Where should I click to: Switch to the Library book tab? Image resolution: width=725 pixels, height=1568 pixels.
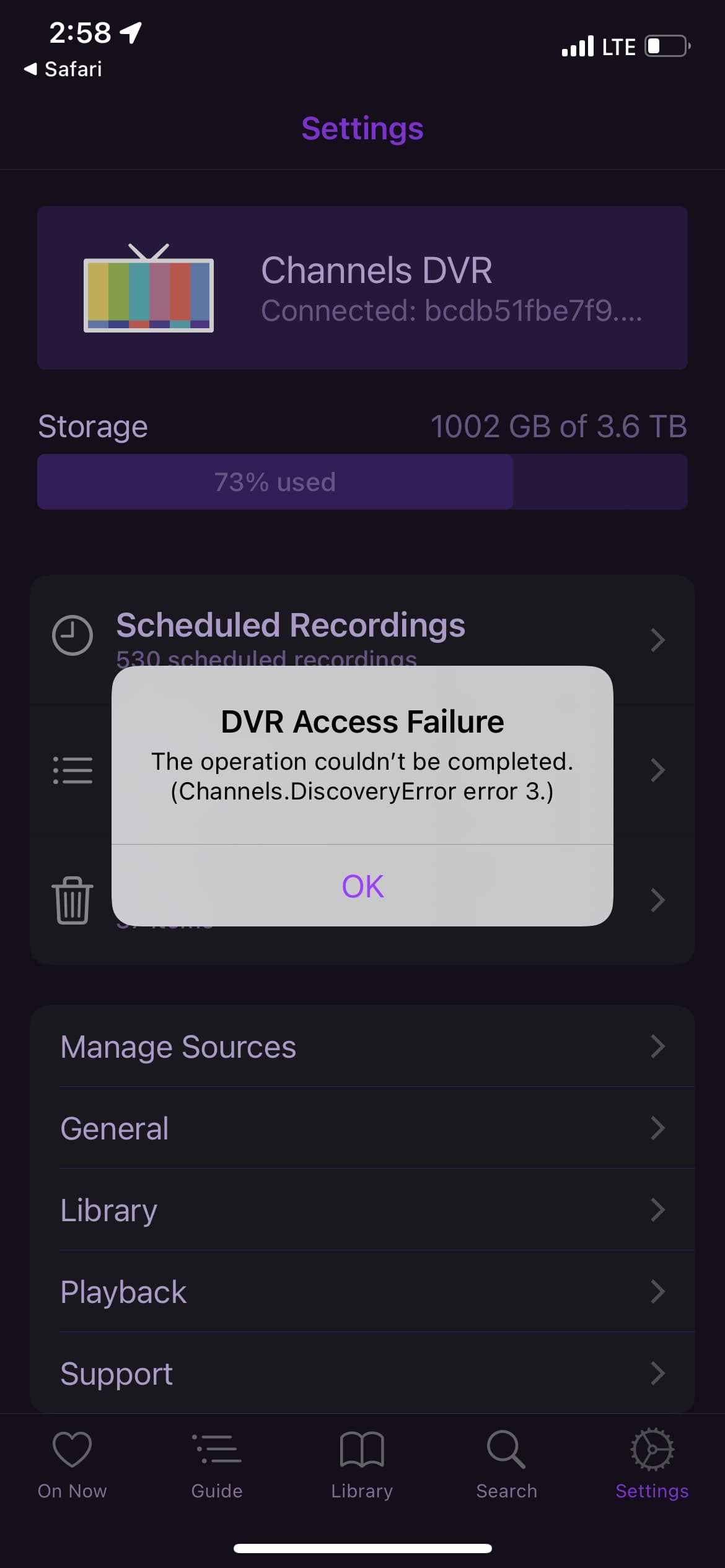(x=362, y=1465)
